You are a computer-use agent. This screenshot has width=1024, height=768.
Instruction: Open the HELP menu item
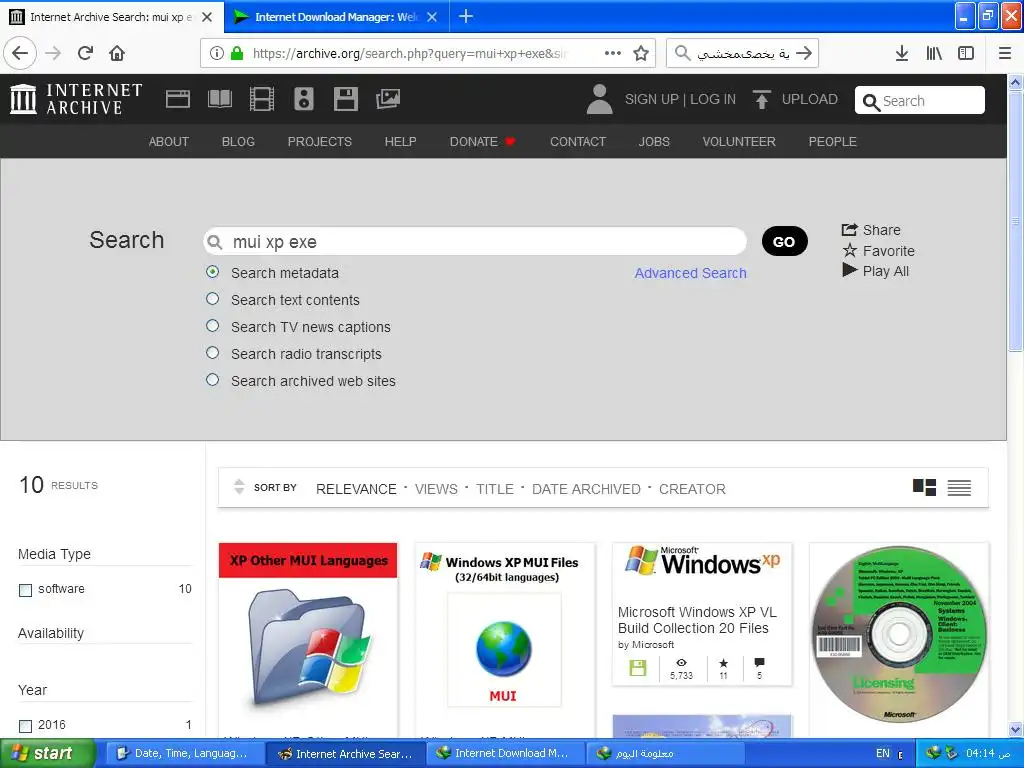pos(400,142)
